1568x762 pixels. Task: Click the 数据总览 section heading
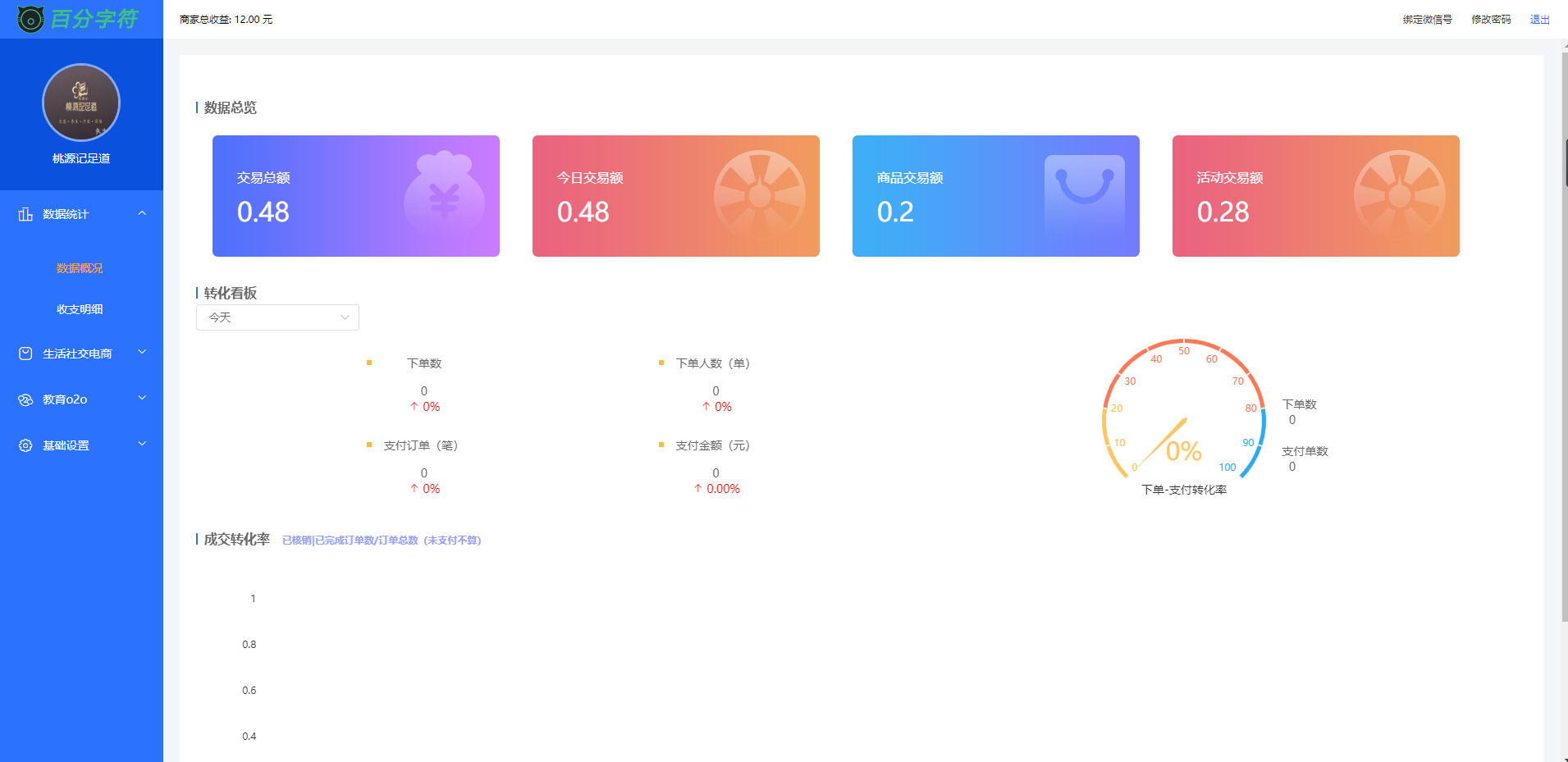click(x=230, y=107)
